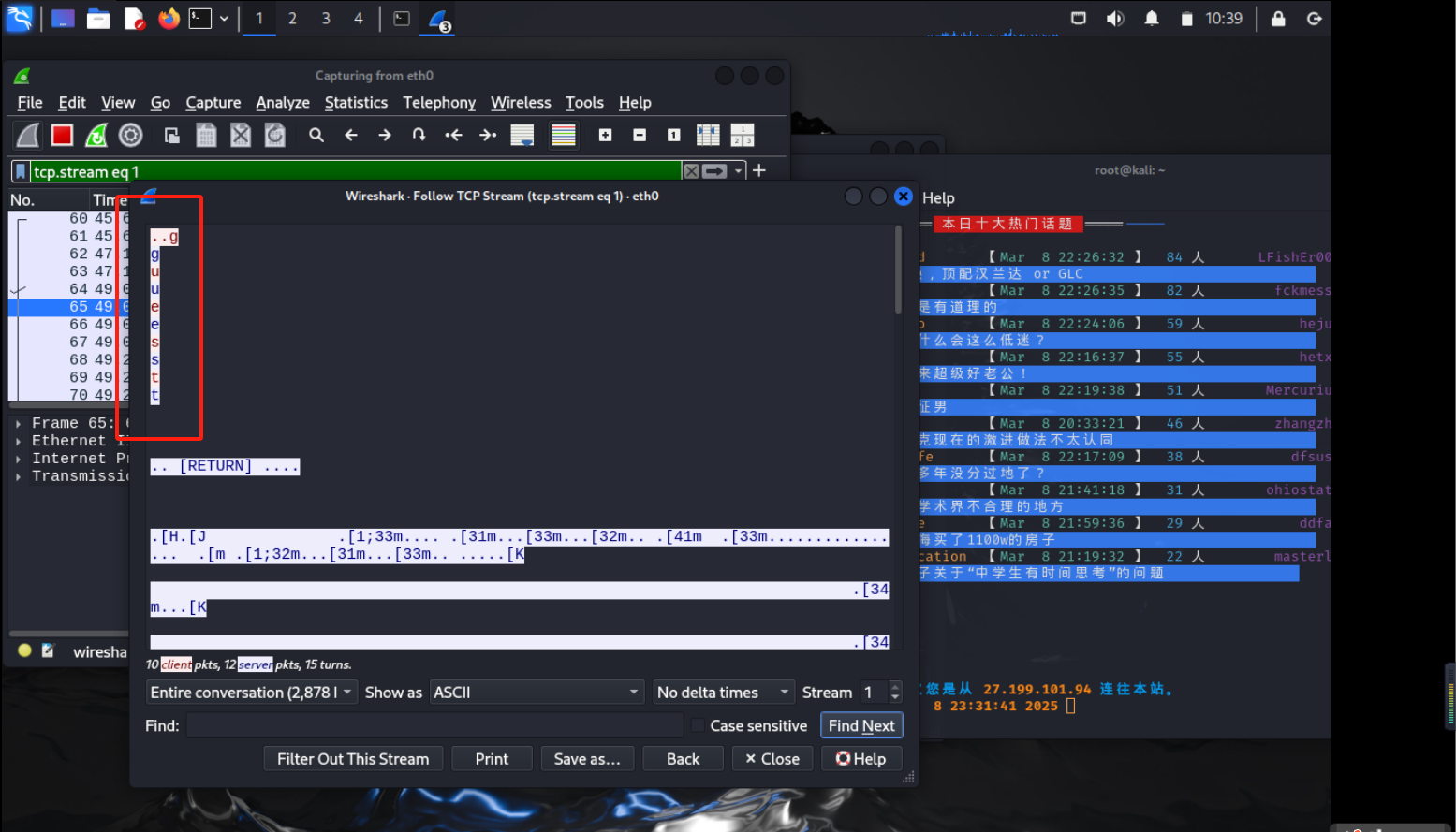Click inside the Find text field
The width and height of the screenshot is (1456, 832).
coord(434,725)
